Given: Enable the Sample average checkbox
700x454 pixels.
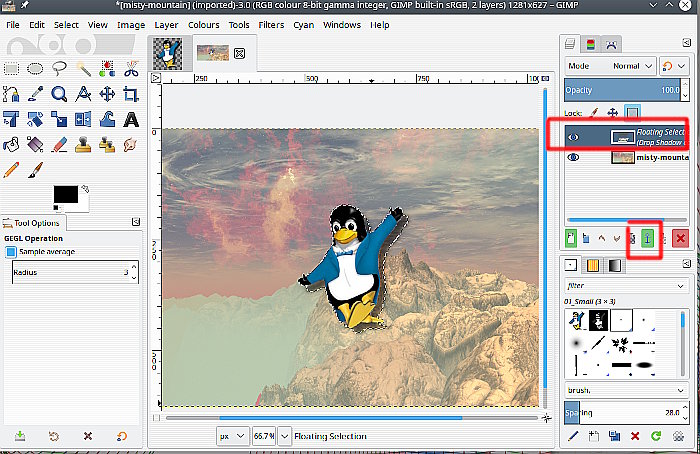Looking at the screenshot, I should 11,252.
